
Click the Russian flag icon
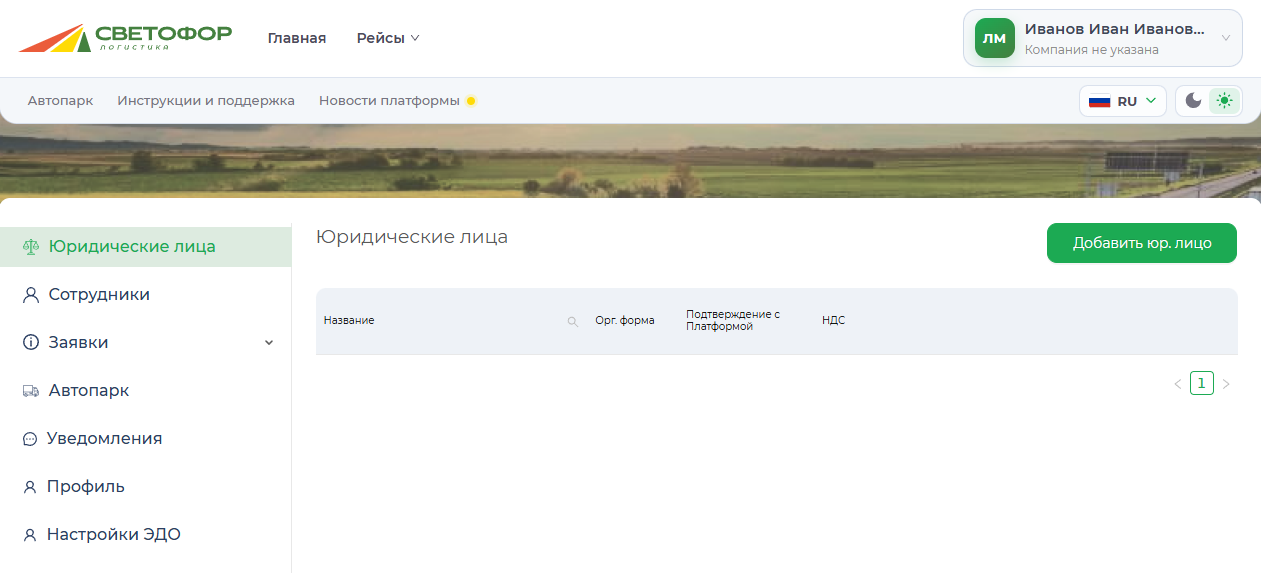(x=1100, y=101)
